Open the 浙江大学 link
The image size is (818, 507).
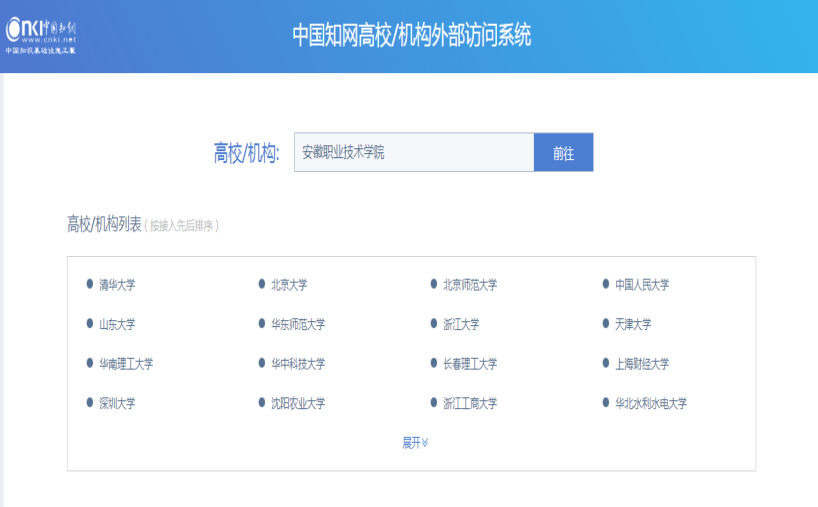tap(461, 324)
